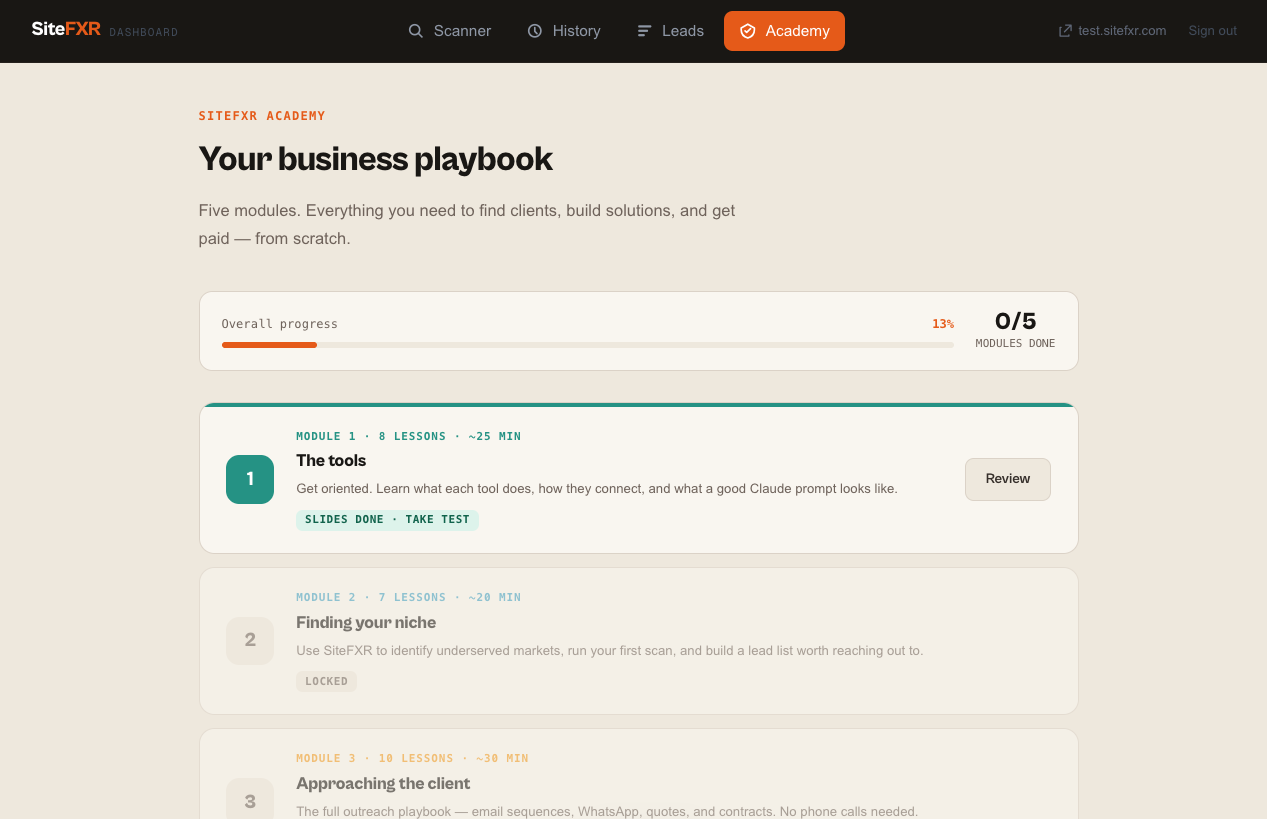
Task: Click the external link icon beside test.sitefxr.com
Action: click(1065, 31)
